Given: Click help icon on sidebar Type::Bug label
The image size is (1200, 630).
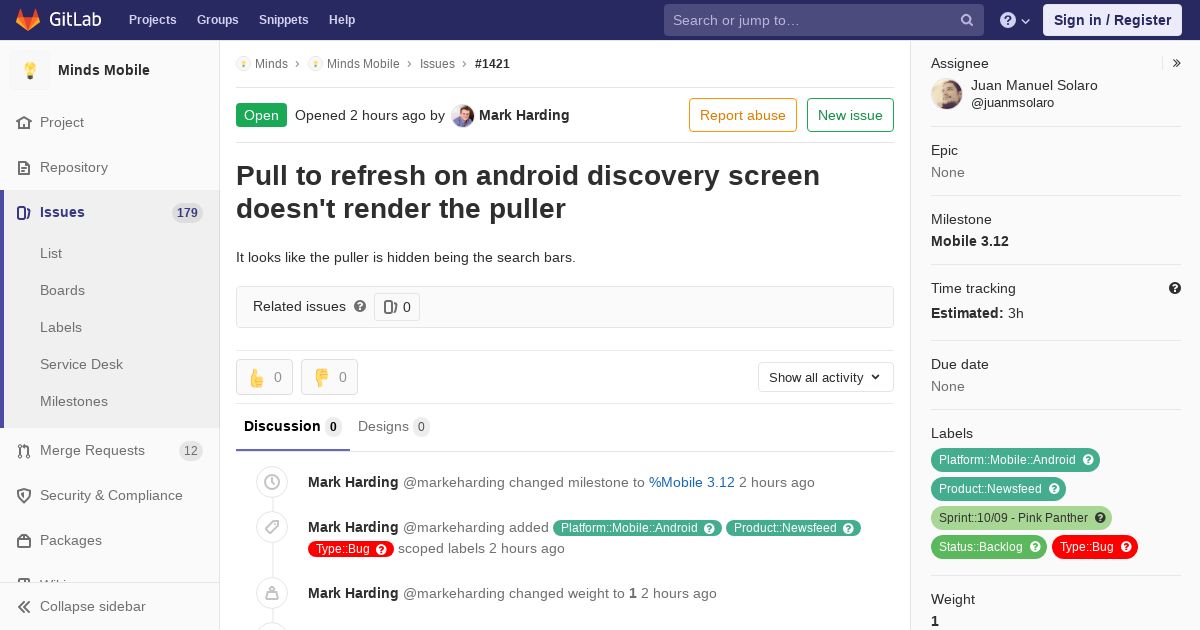Looking at the screenshot, I should [1126, 547].
